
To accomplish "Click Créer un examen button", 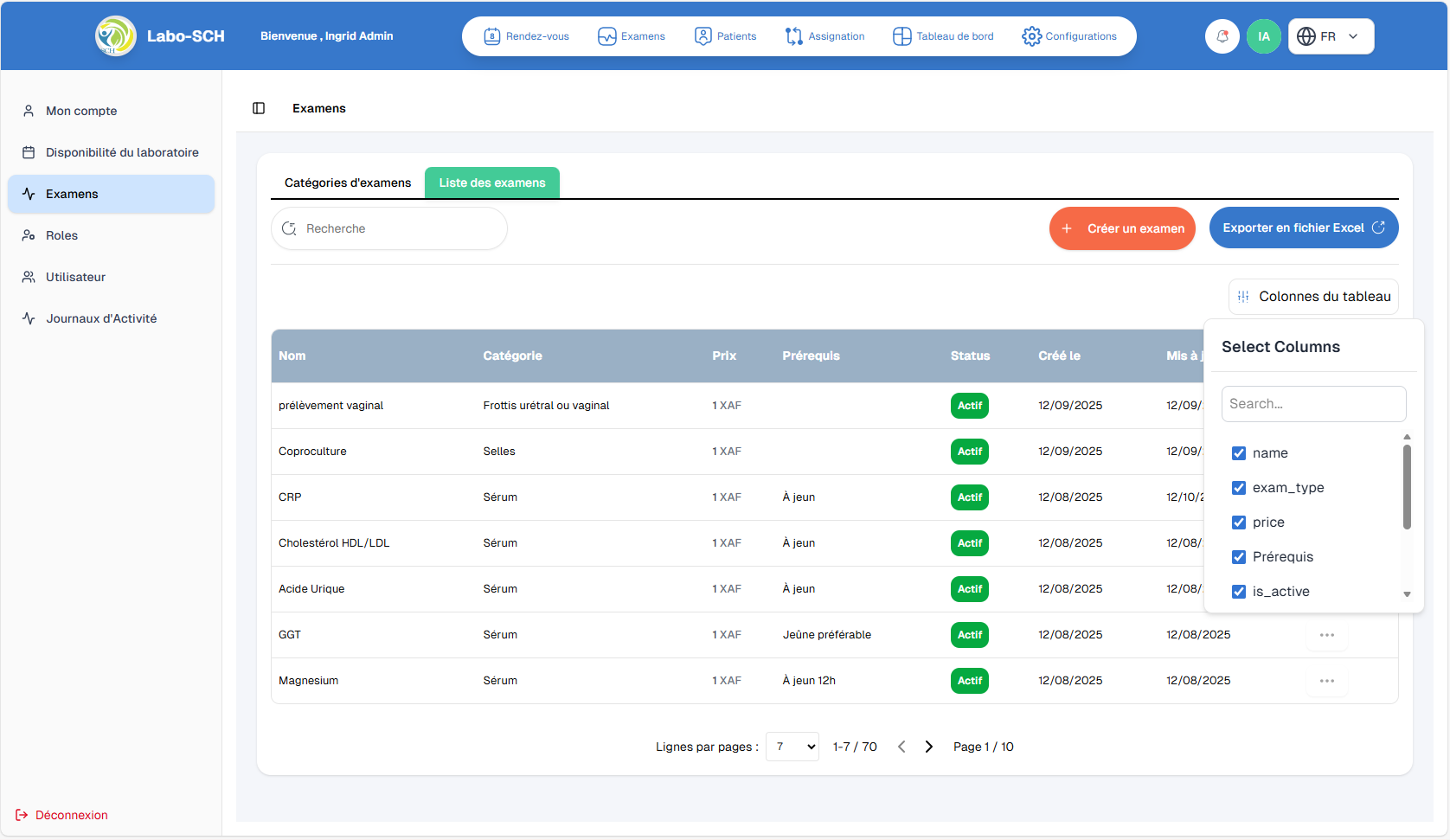I will point(1122,228).
